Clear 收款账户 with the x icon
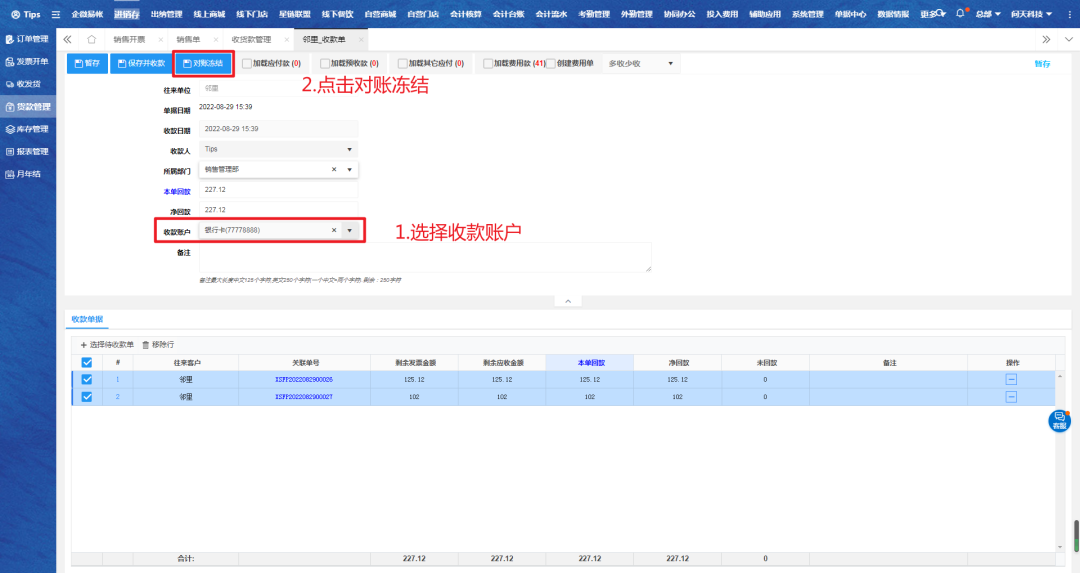The width and height of the screenshot is (1080, 573). (x=334, y=230)
